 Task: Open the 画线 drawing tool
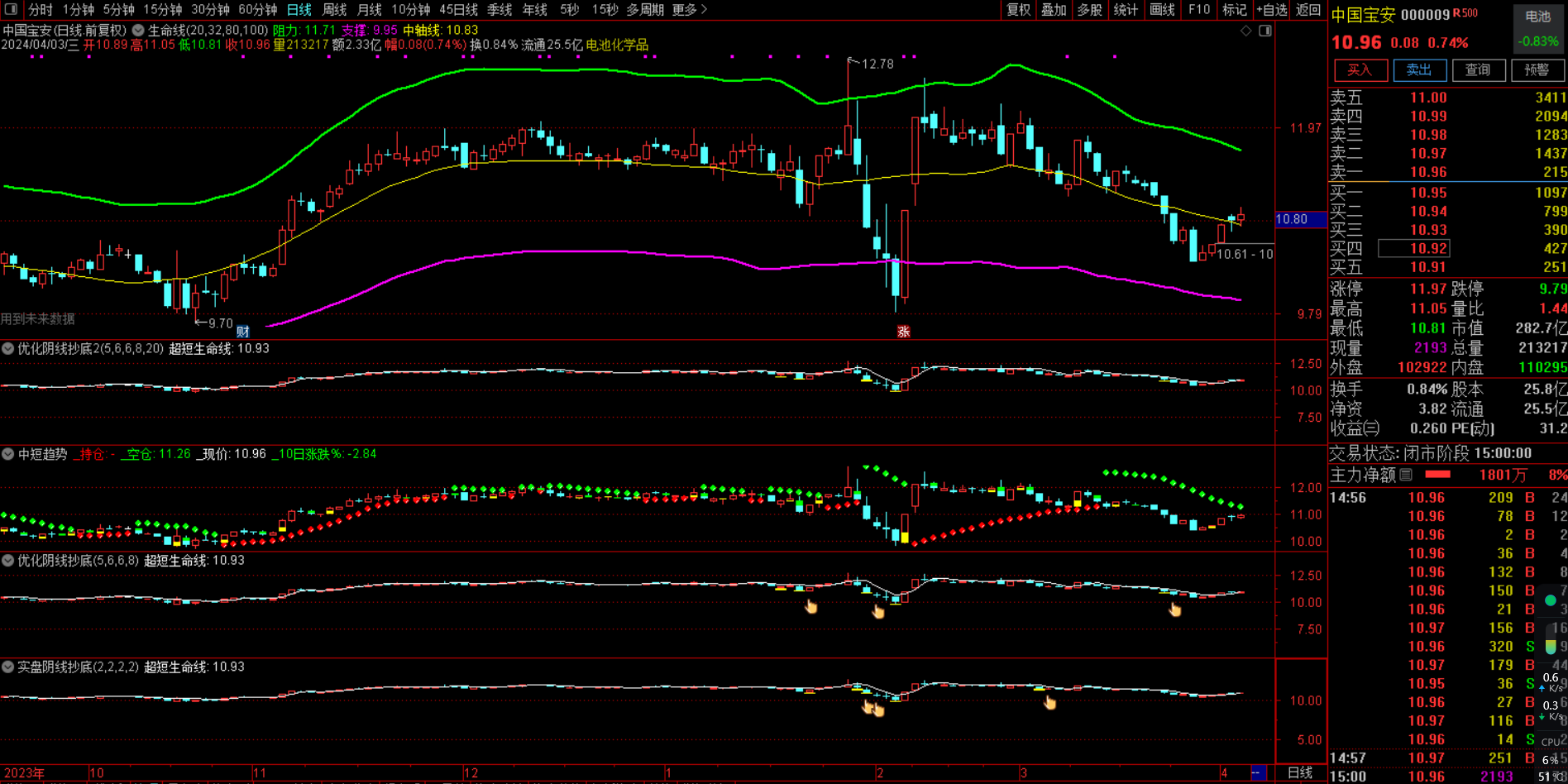click(x=1162, y=9)
